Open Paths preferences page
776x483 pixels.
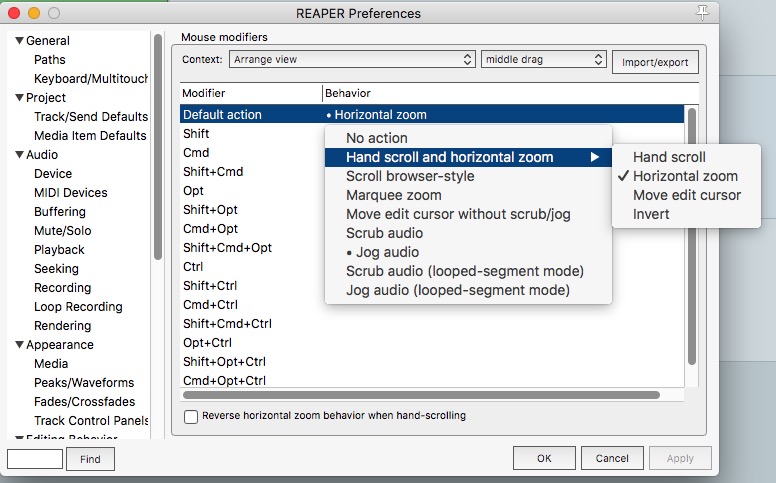(49, 59)
